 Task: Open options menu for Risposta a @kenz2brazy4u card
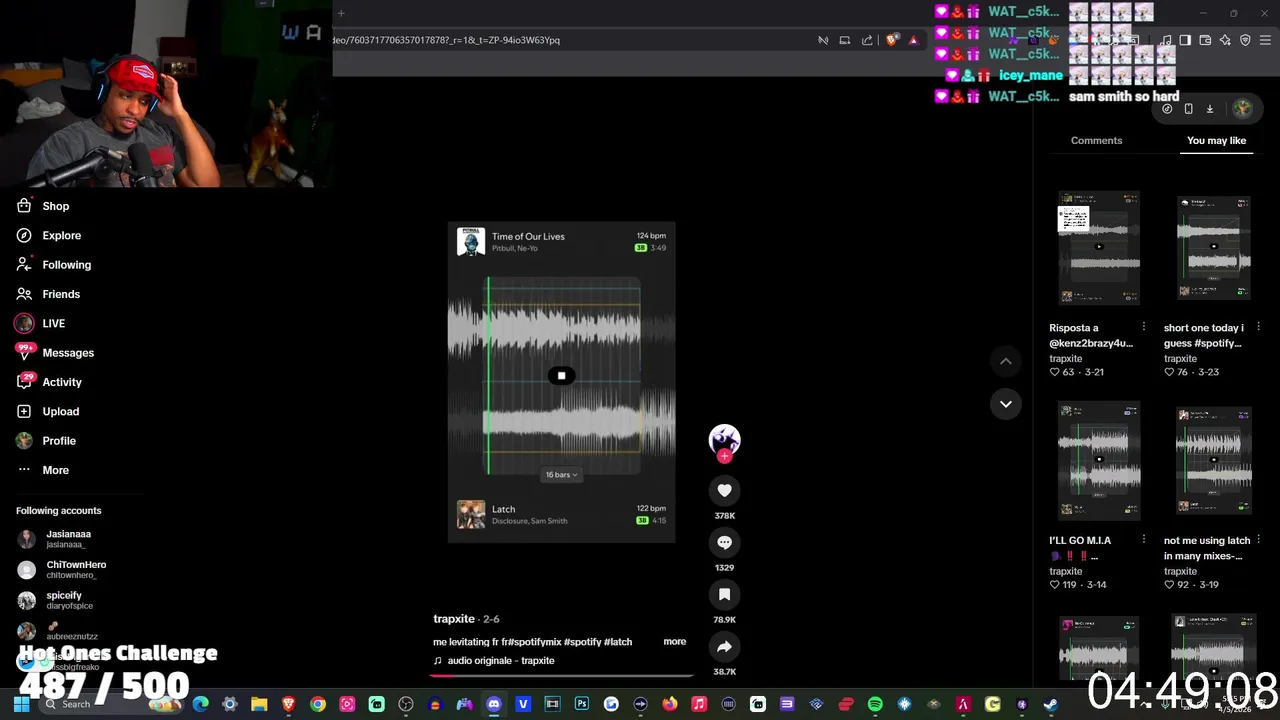tap(1143, 327)
